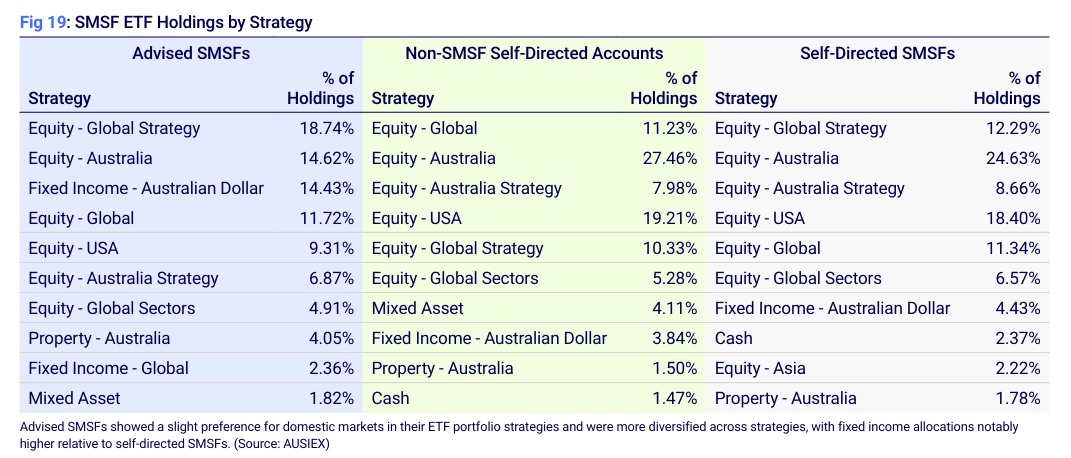Screen dimensions: 1071x458
Task: Select the 19.21% Equity - USA value
Action: pyautogui.click(x=670, y=218)
